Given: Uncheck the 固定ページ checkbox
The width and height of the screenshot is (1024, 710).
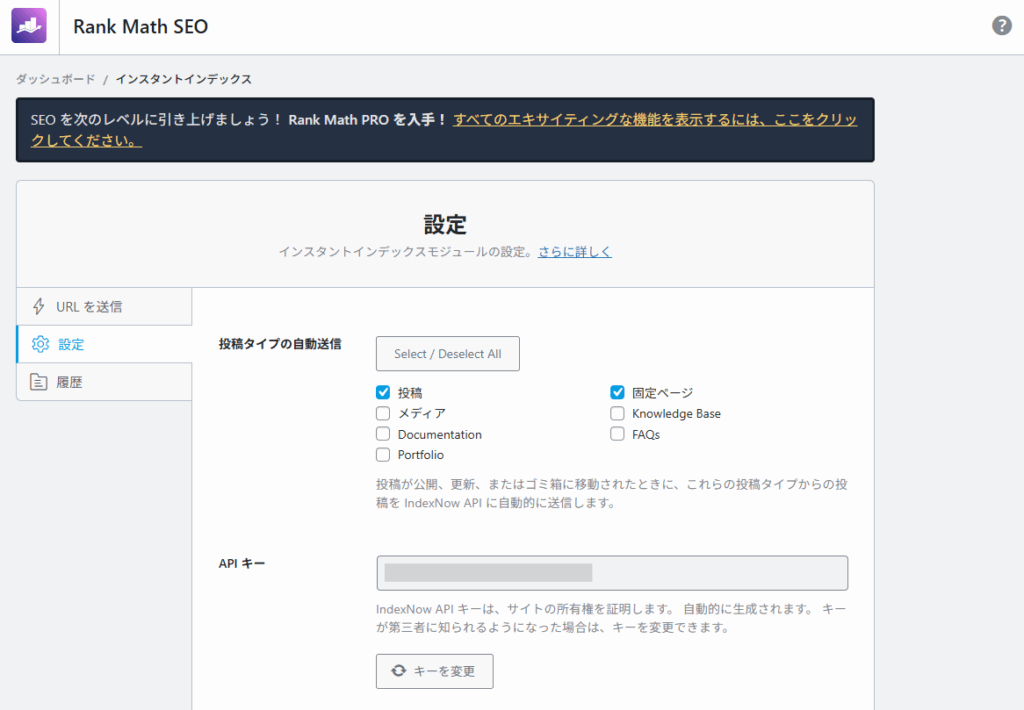Looking at the screenshot, I should 617,393.
